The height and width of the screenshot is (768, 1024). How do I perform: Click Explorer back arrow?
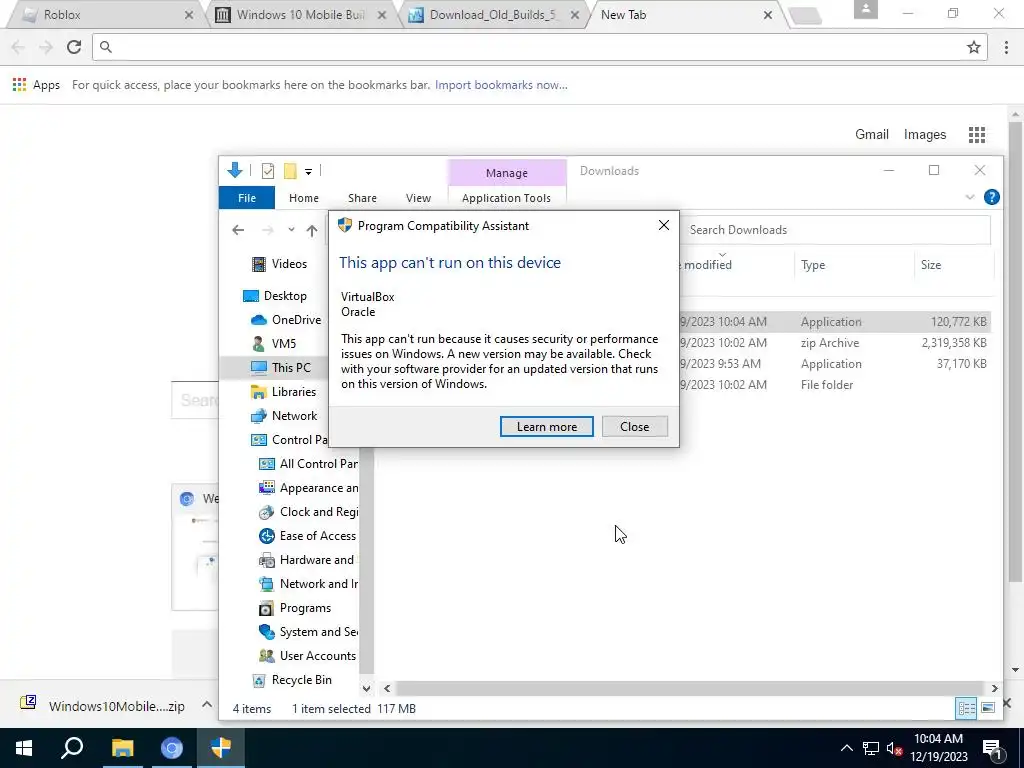tap(238, 230)
